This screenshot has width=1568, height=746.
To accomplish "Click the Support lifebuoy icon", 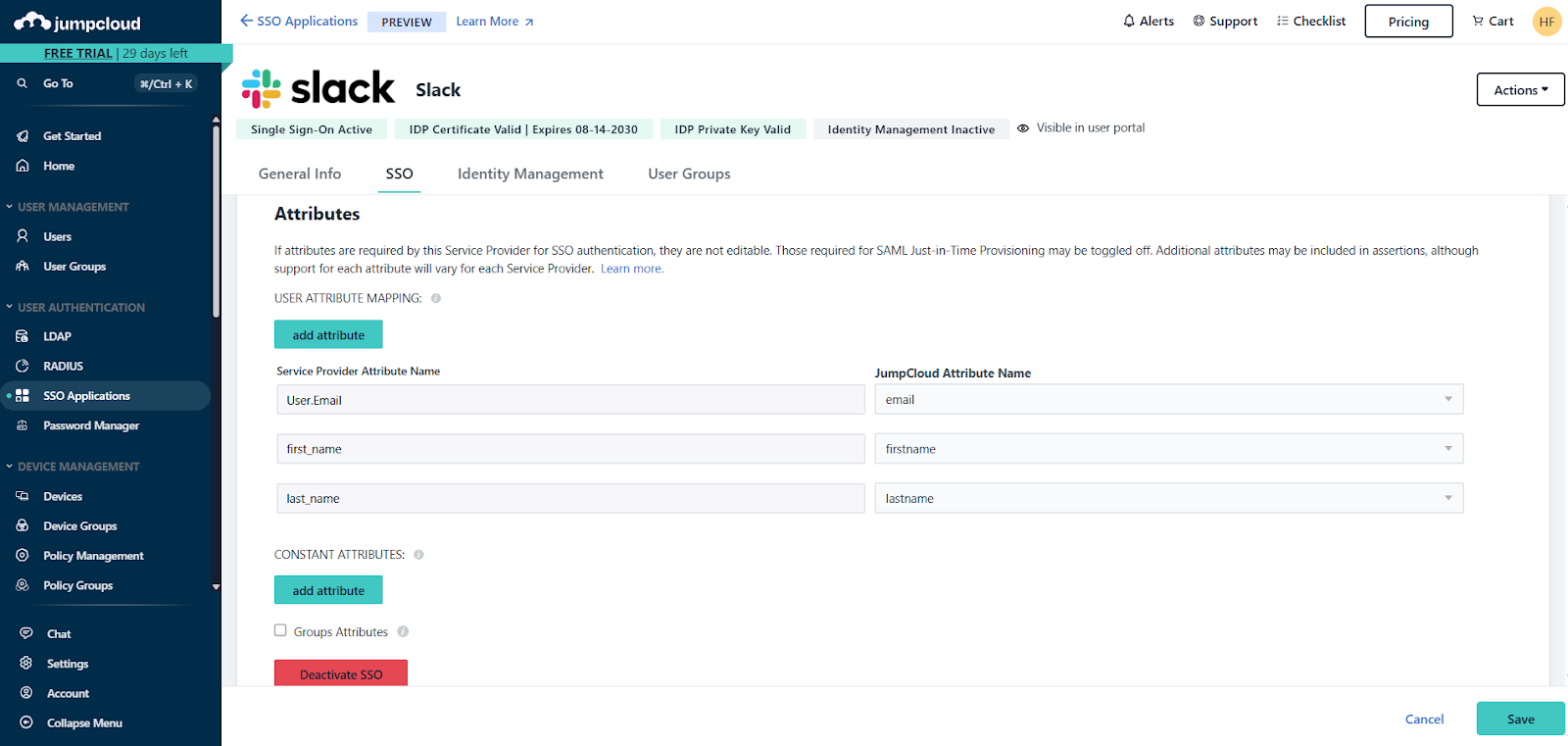I will click(1199, 21).
